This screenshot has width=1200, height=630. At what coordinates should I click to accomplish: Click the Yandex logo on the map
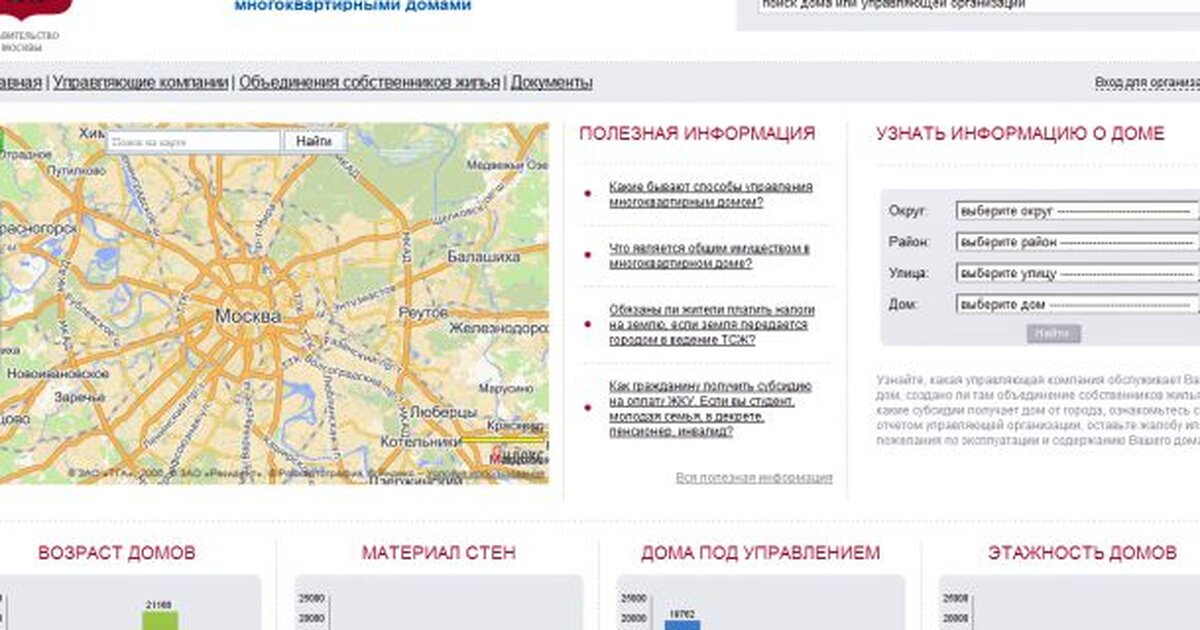click(518, 455)
